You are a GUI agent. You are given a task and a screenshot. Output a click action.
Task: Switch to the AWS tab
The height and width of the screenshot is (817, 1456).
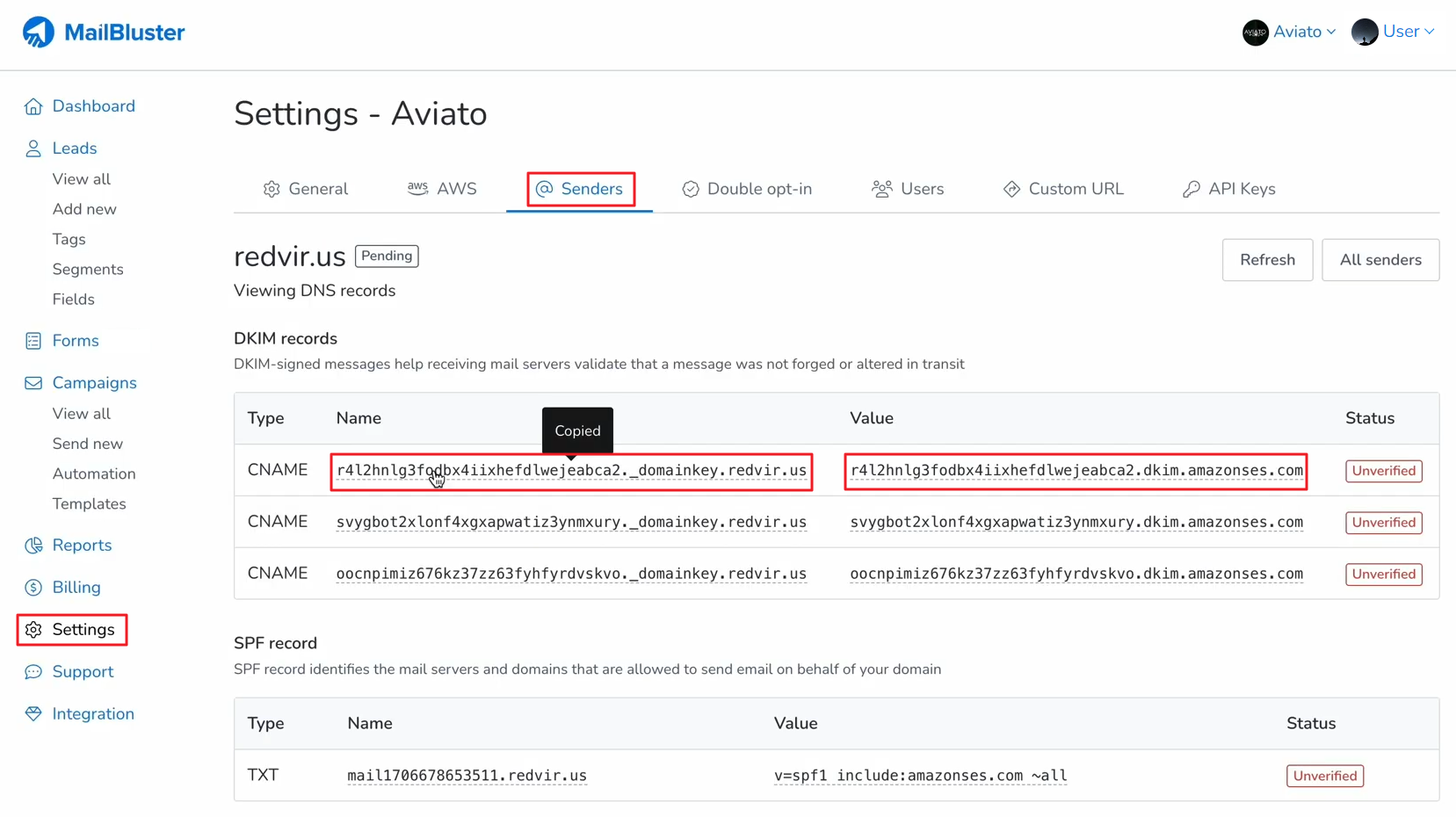(x=442, y=189)
